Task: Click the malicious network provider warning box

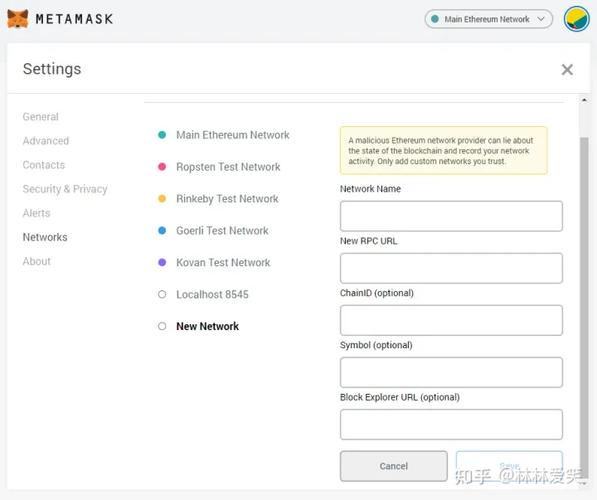Action: point(444,150)
